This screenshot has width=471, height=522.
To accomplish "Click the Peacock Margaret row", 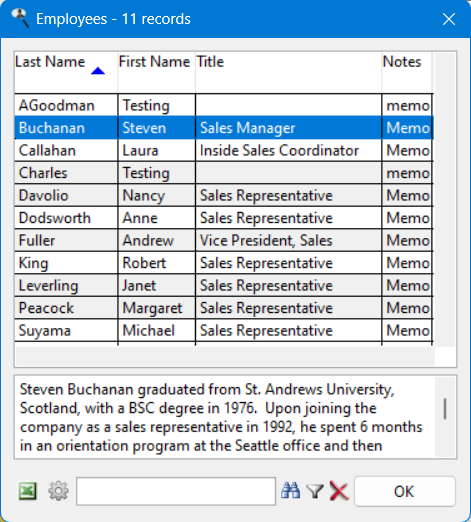I will tap(224, 308).
